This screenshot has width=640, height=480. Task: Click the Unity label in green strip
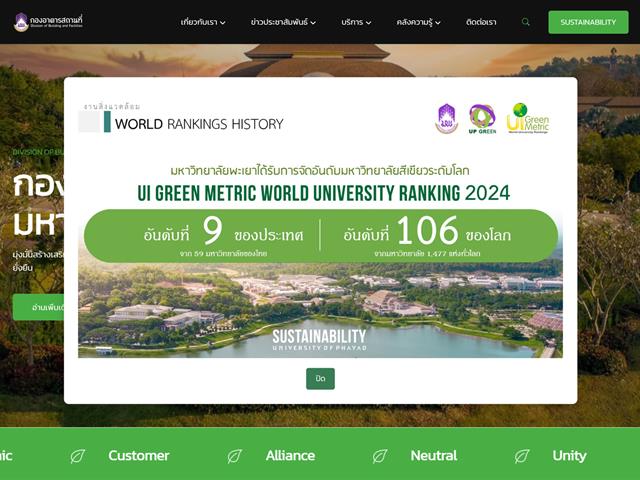(x=569, y=456)
